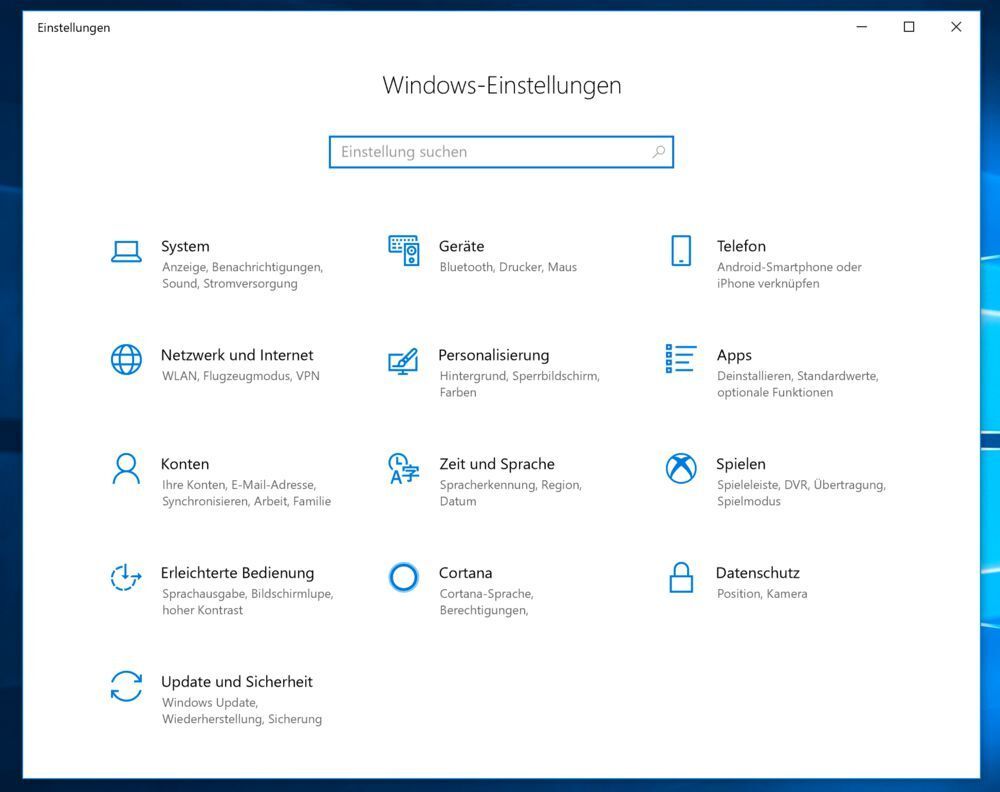The image size is (1000, 792).
Task: Select the Telefon phone icon
Action: (681, 251)
